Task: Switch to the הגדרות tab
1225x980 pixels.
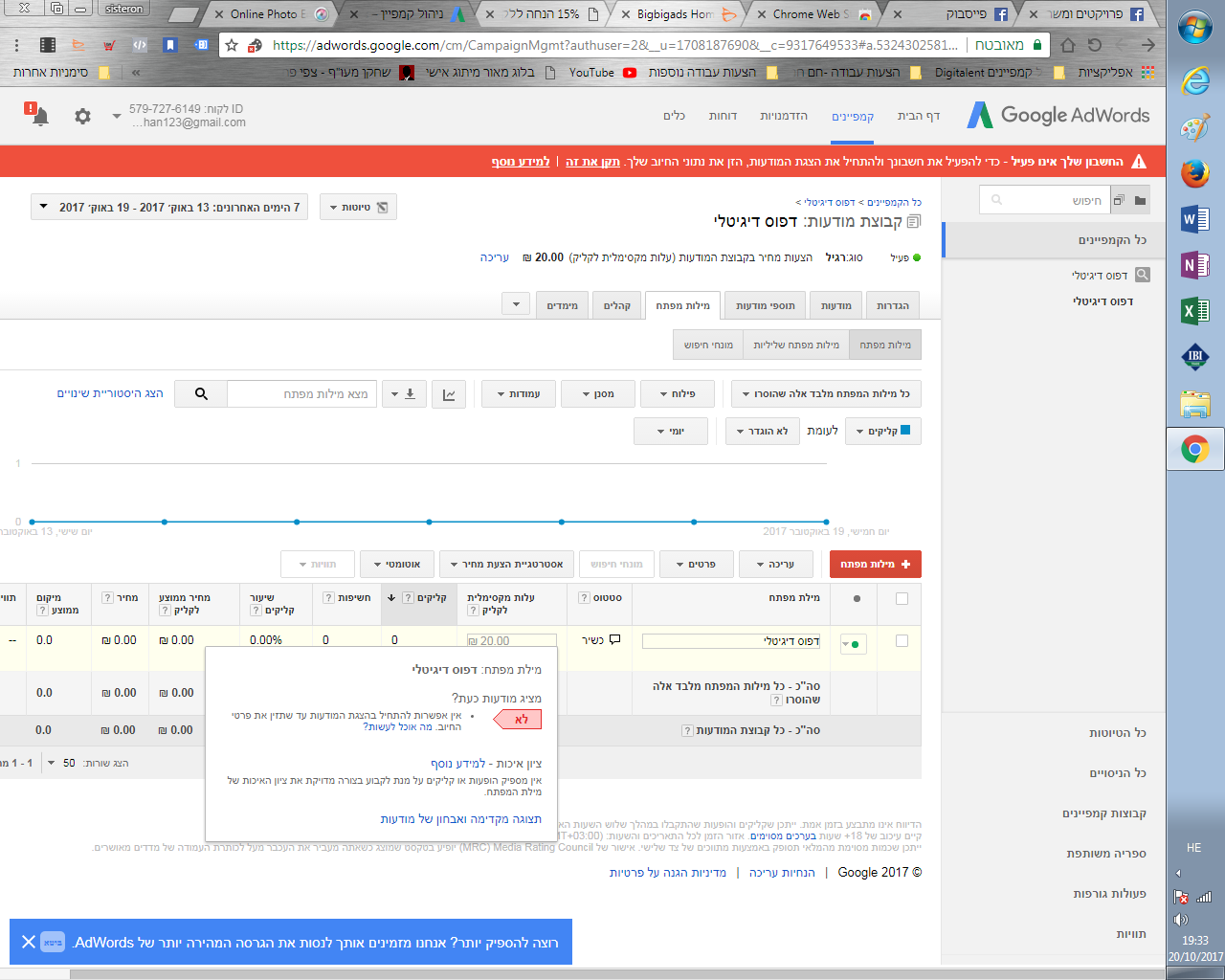Action: [x=893, y=305]
